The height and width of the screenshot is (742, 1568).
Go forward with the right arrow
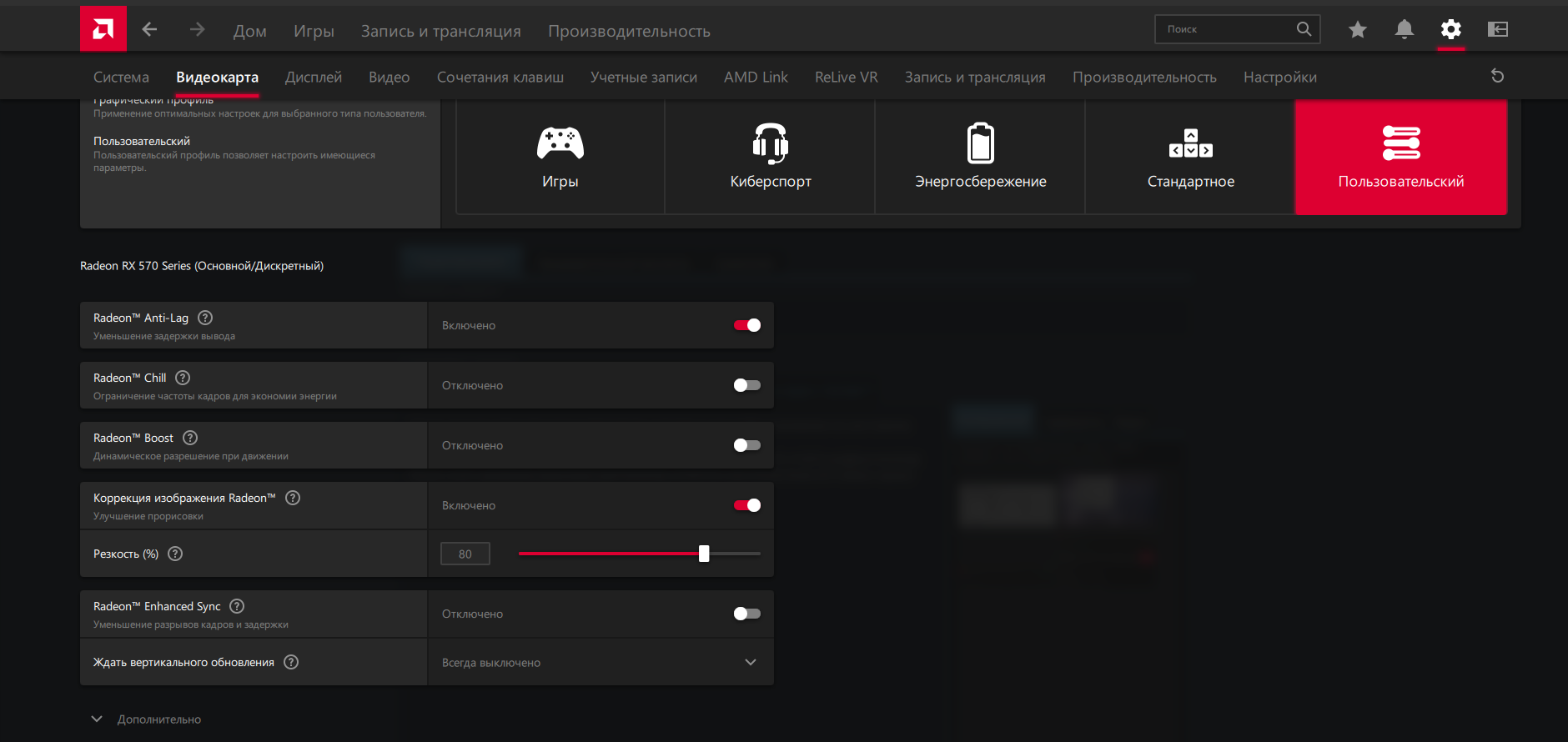click(197, 30)
